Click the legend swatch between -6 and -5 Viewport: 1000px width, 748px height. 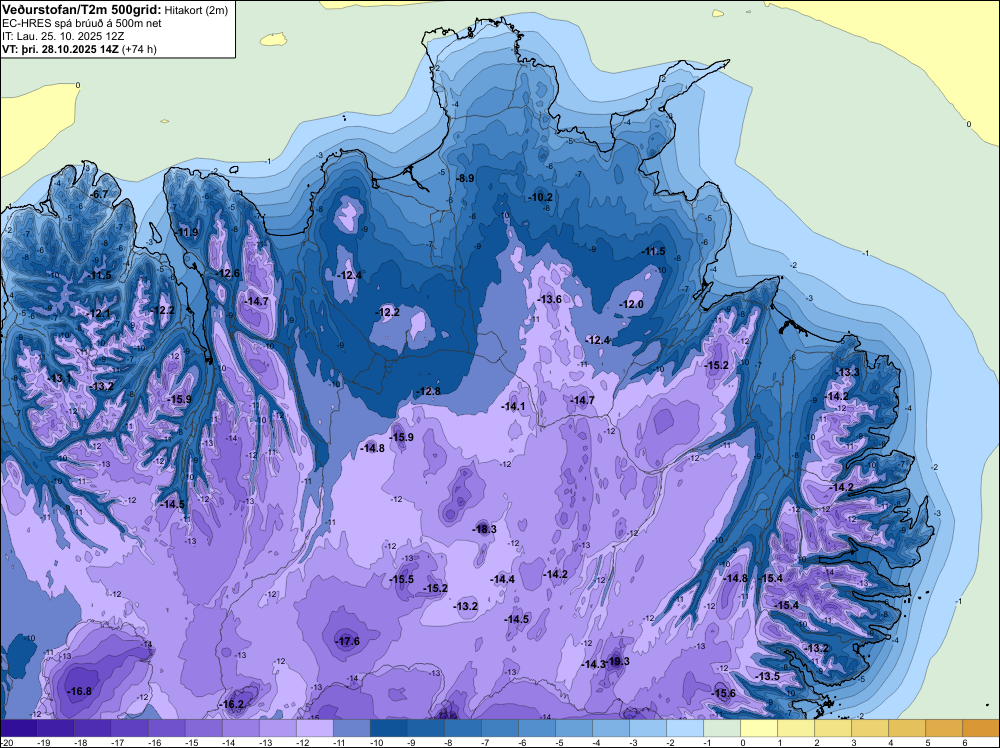pyautogui.click(x=537, y=728)
